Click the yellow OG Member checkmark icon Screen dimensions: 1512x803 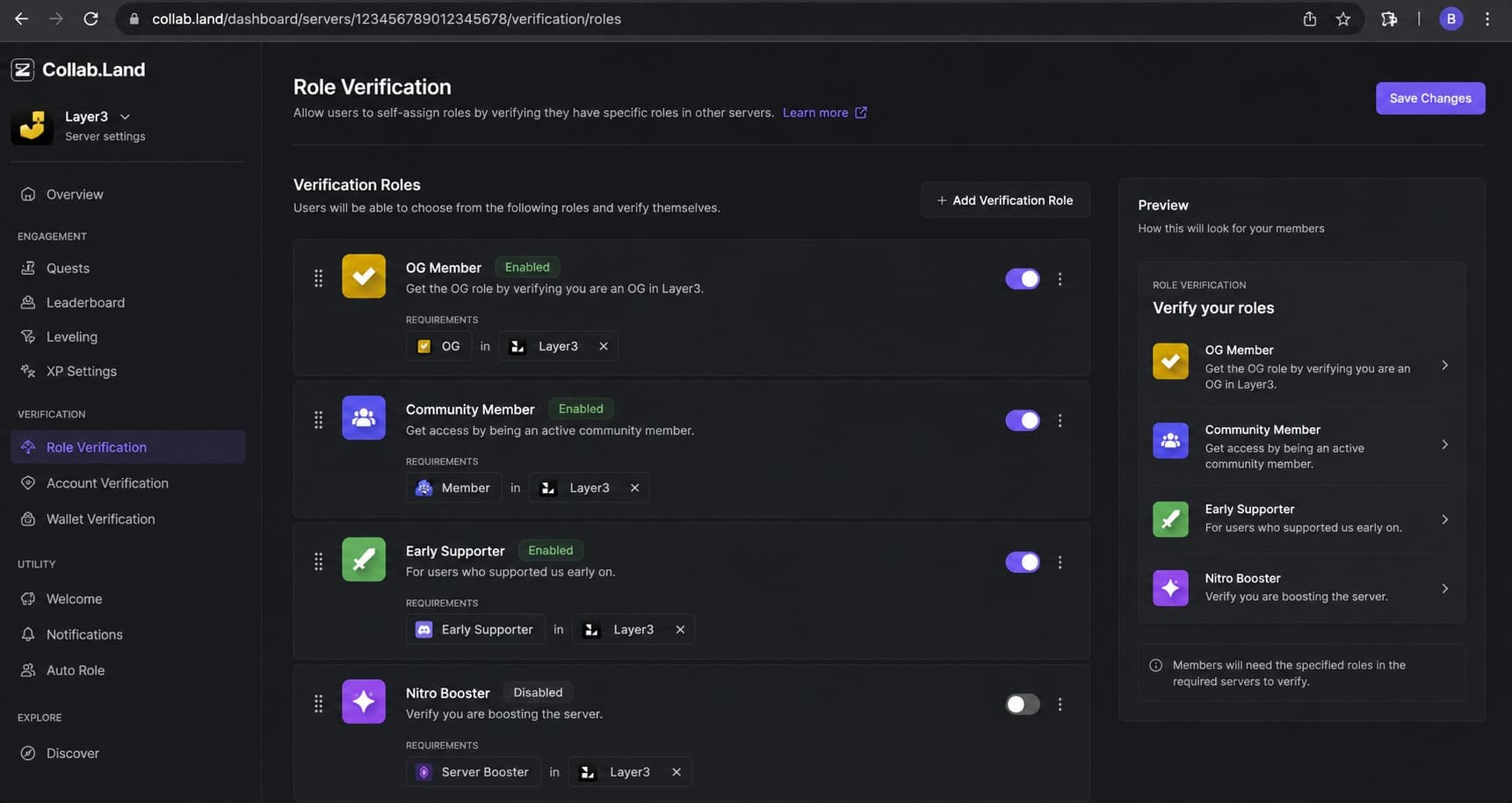364,276
